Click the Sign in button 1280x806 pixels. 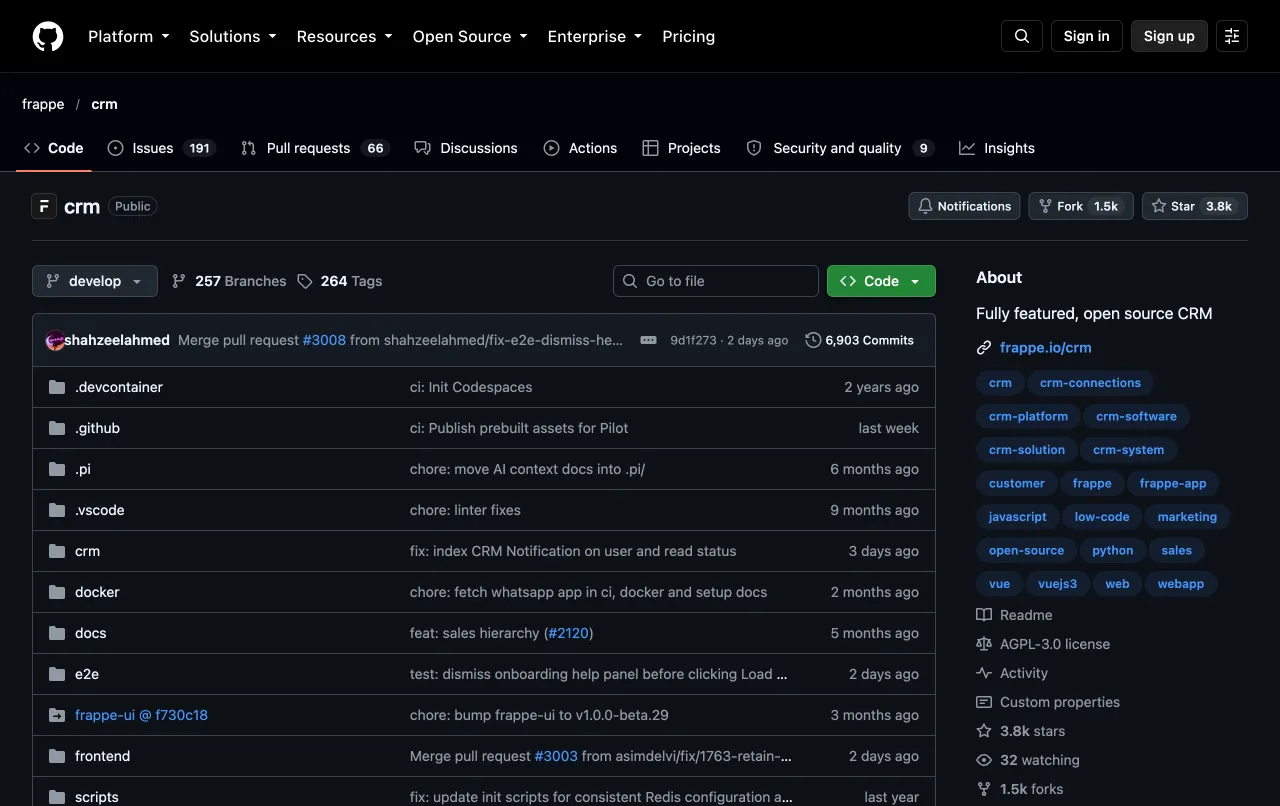1087,36
